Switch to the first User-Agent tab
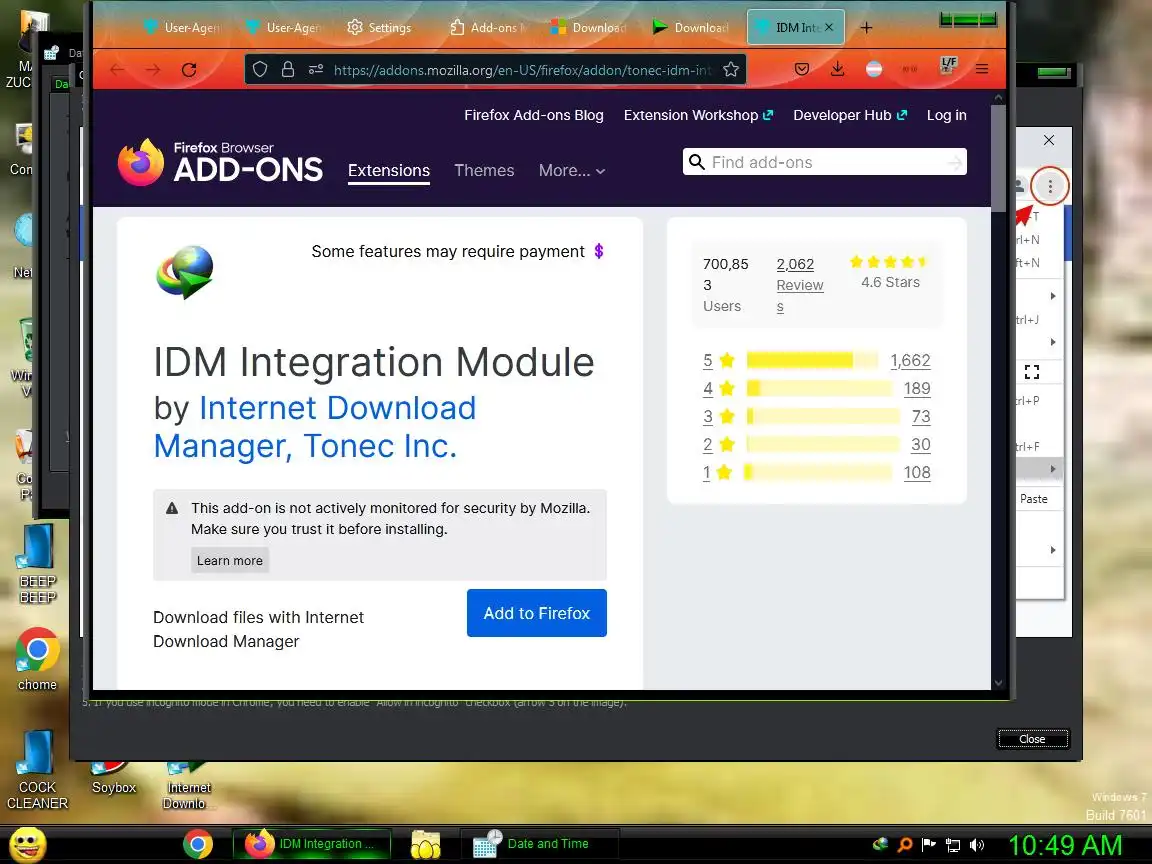 pos(181,28)
